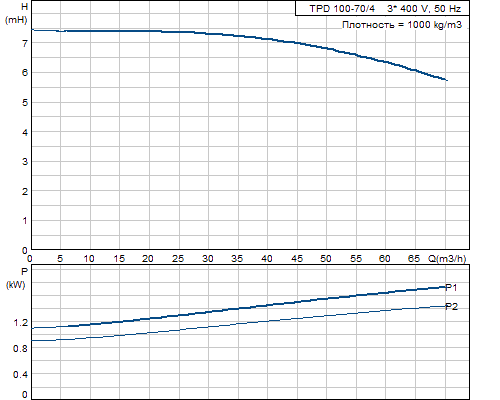Click the 10 tick on flow axis

point(89,259)
